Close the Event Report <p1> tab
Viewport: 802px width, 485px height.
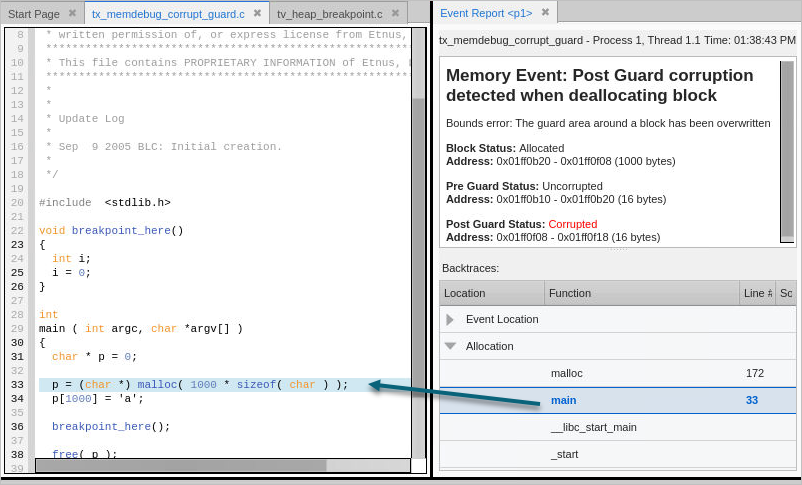(x=545, y=13)
